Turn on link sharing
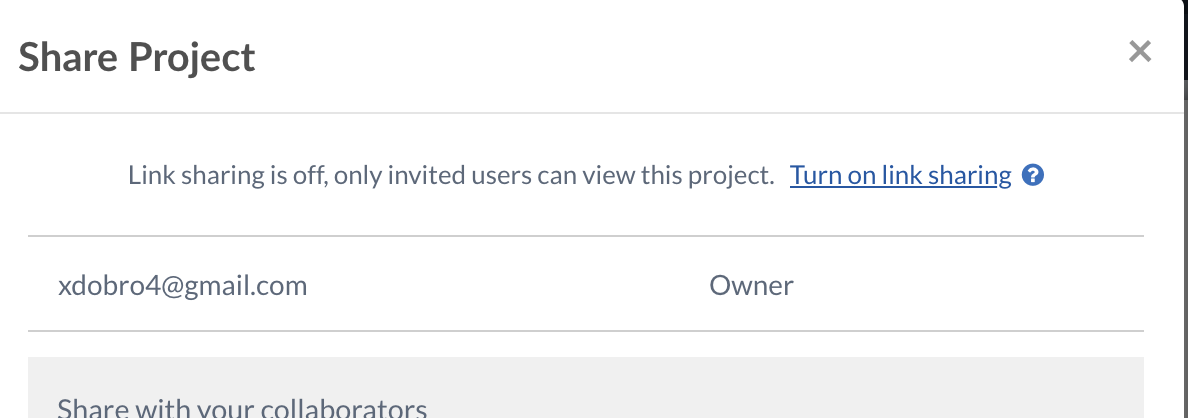Screen dimensions: 1188x418 point(900,176)
